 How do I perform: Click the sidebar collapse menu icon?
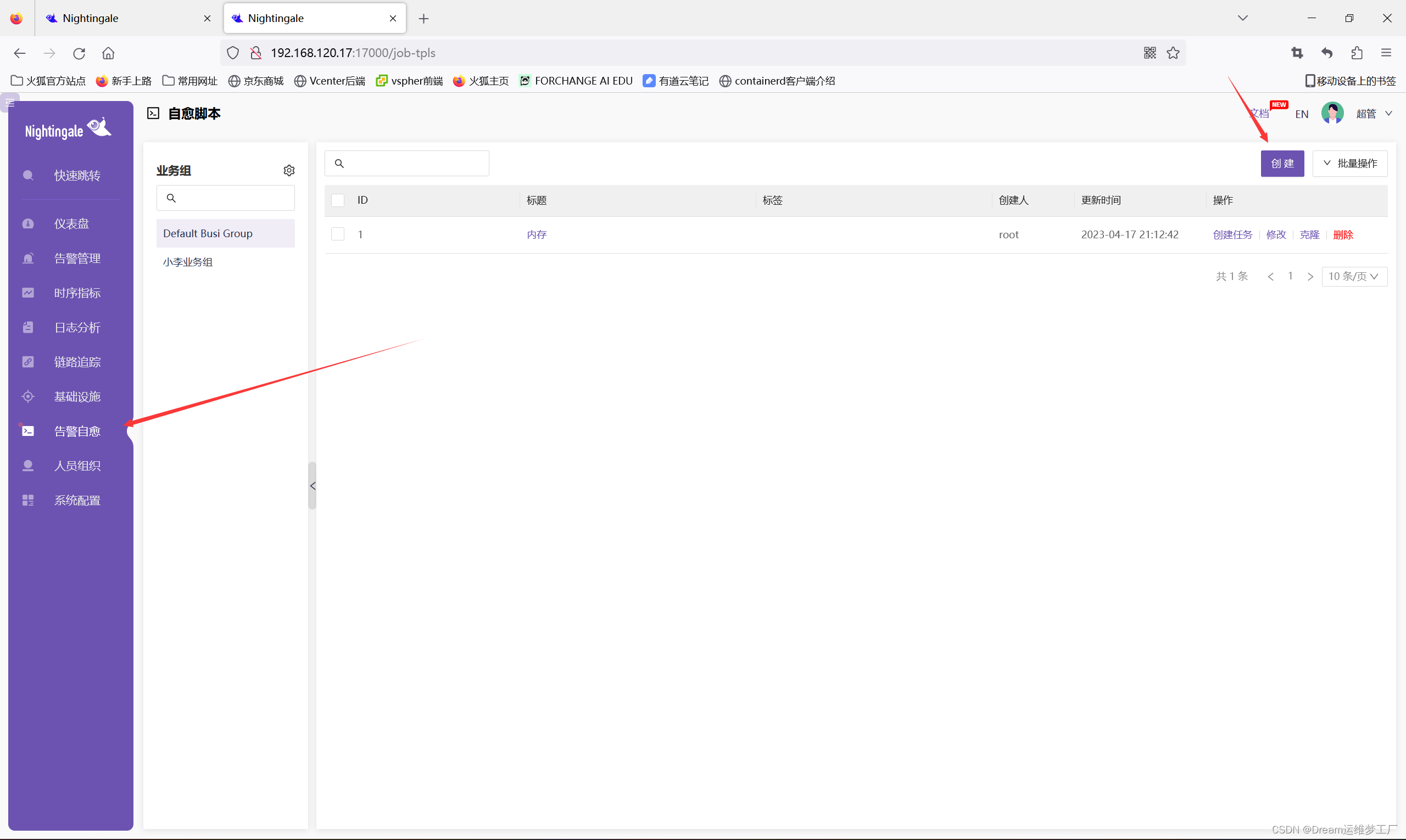pos(10,103)
